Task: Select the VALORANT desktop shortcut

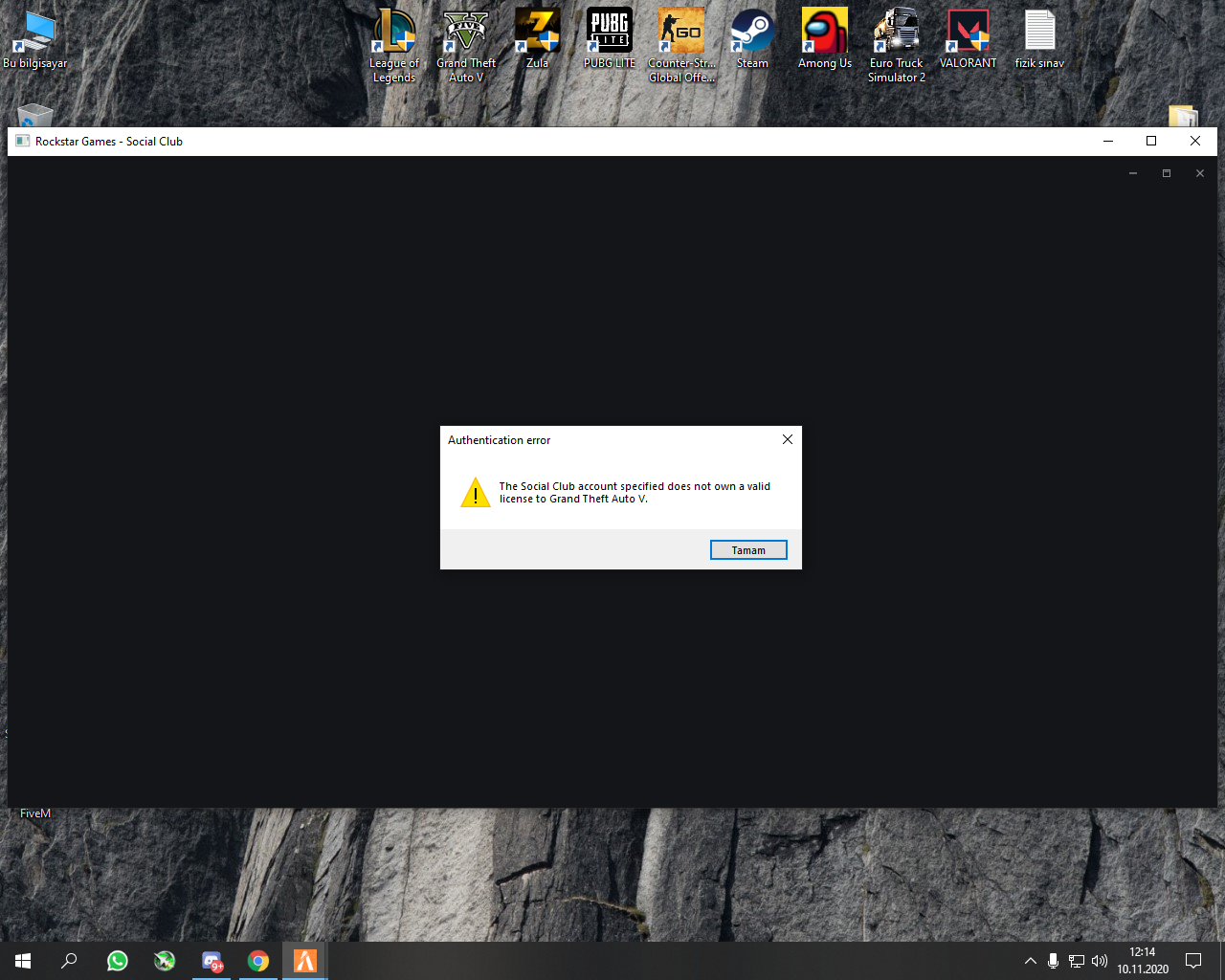Action: click(968, 38)
